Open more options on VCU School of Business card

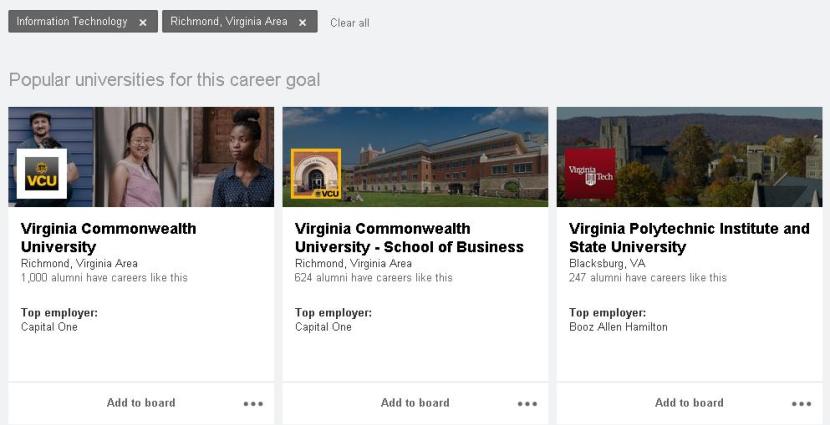tap(527, 404)
